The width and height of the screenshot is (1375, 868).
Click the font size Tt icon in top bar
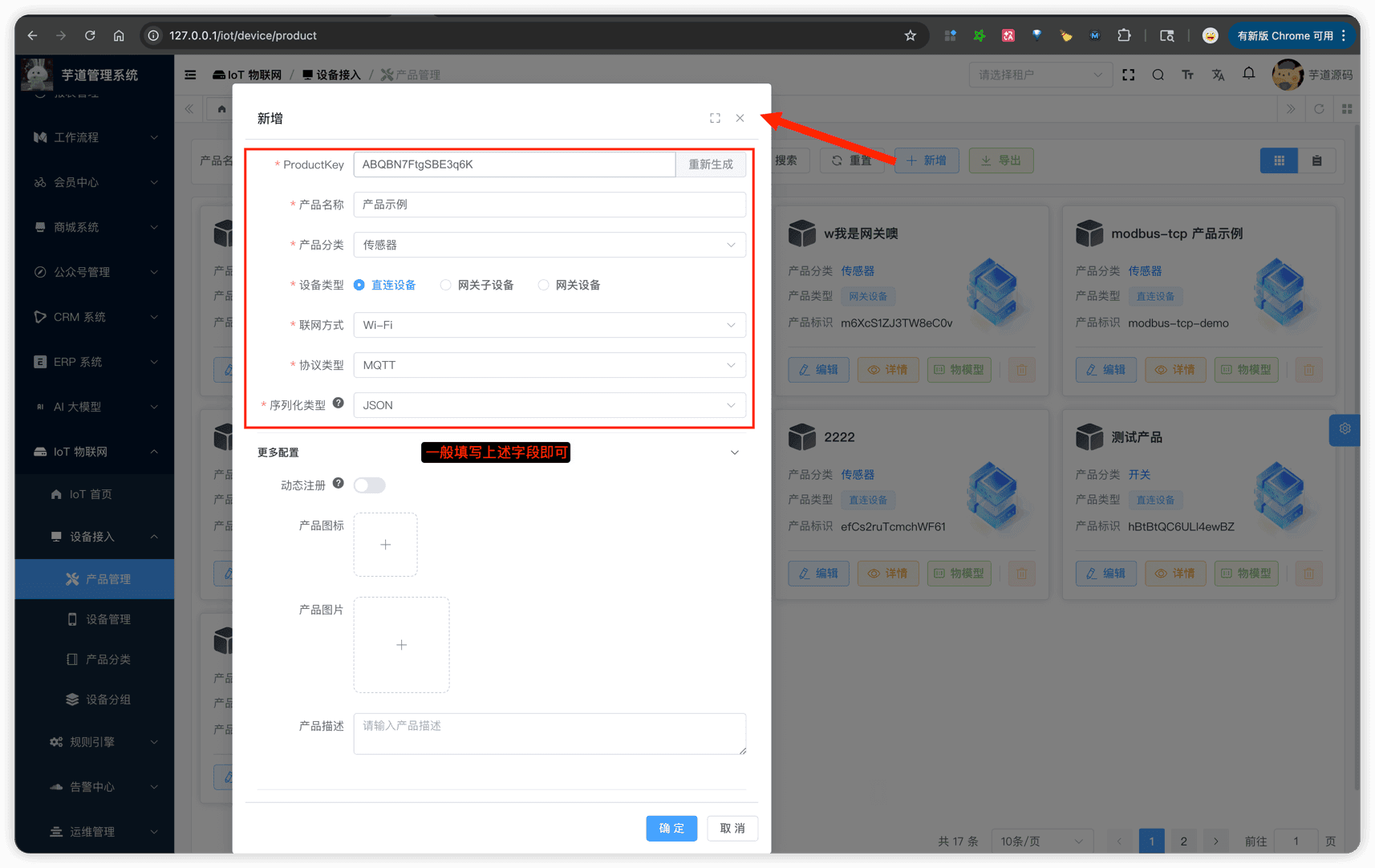(x=1188, y=74)
